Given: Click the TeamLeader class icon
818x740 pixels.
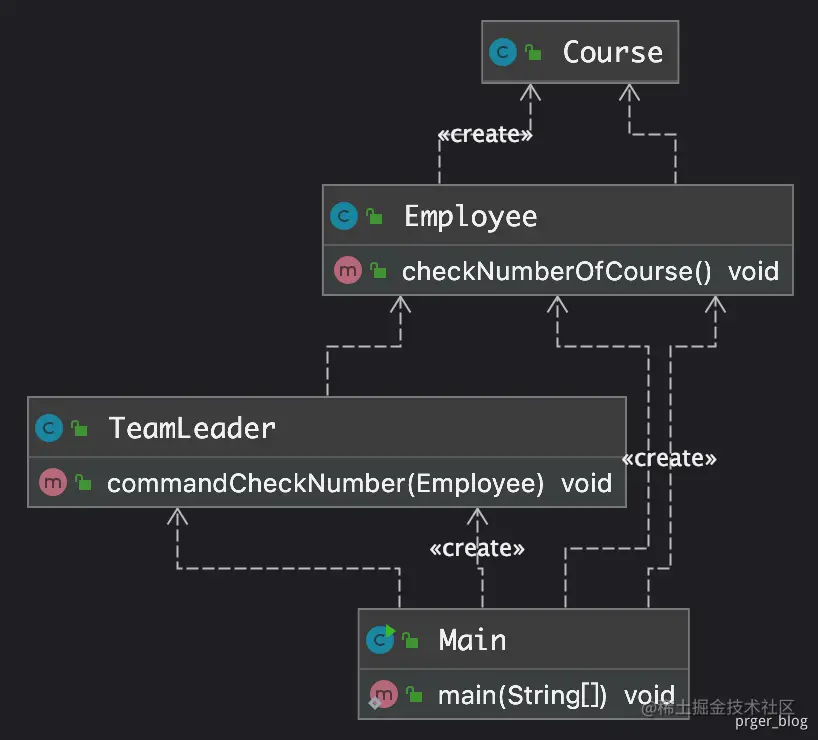Looking at the screenshot, I should [49, 428].
